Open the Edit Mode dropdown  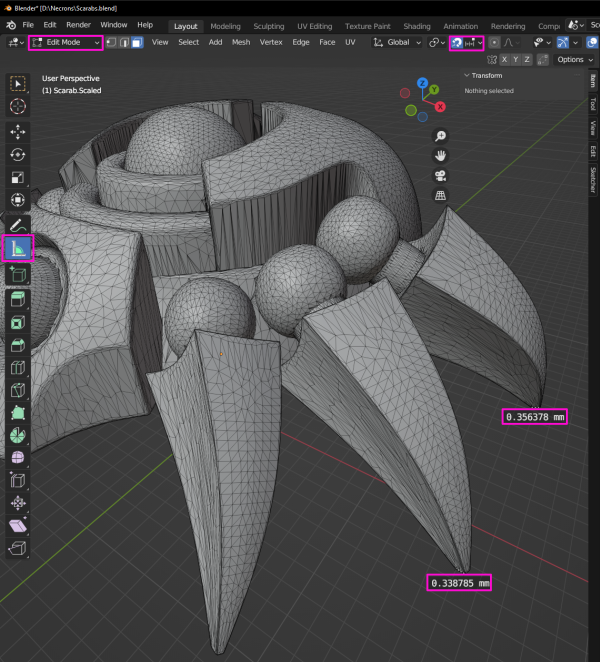(65, 43)
